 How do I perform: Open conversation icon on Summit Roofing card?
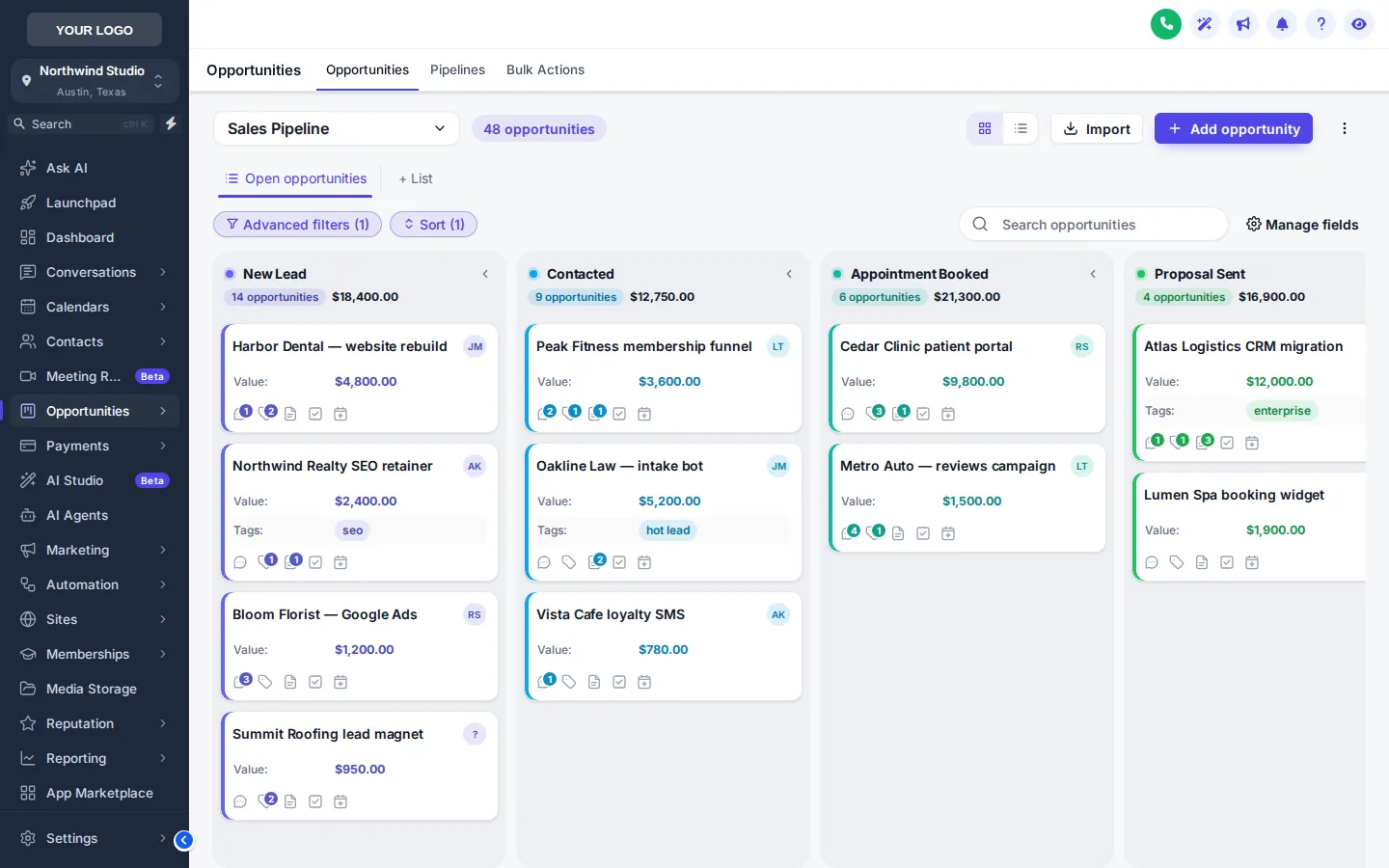240,801
